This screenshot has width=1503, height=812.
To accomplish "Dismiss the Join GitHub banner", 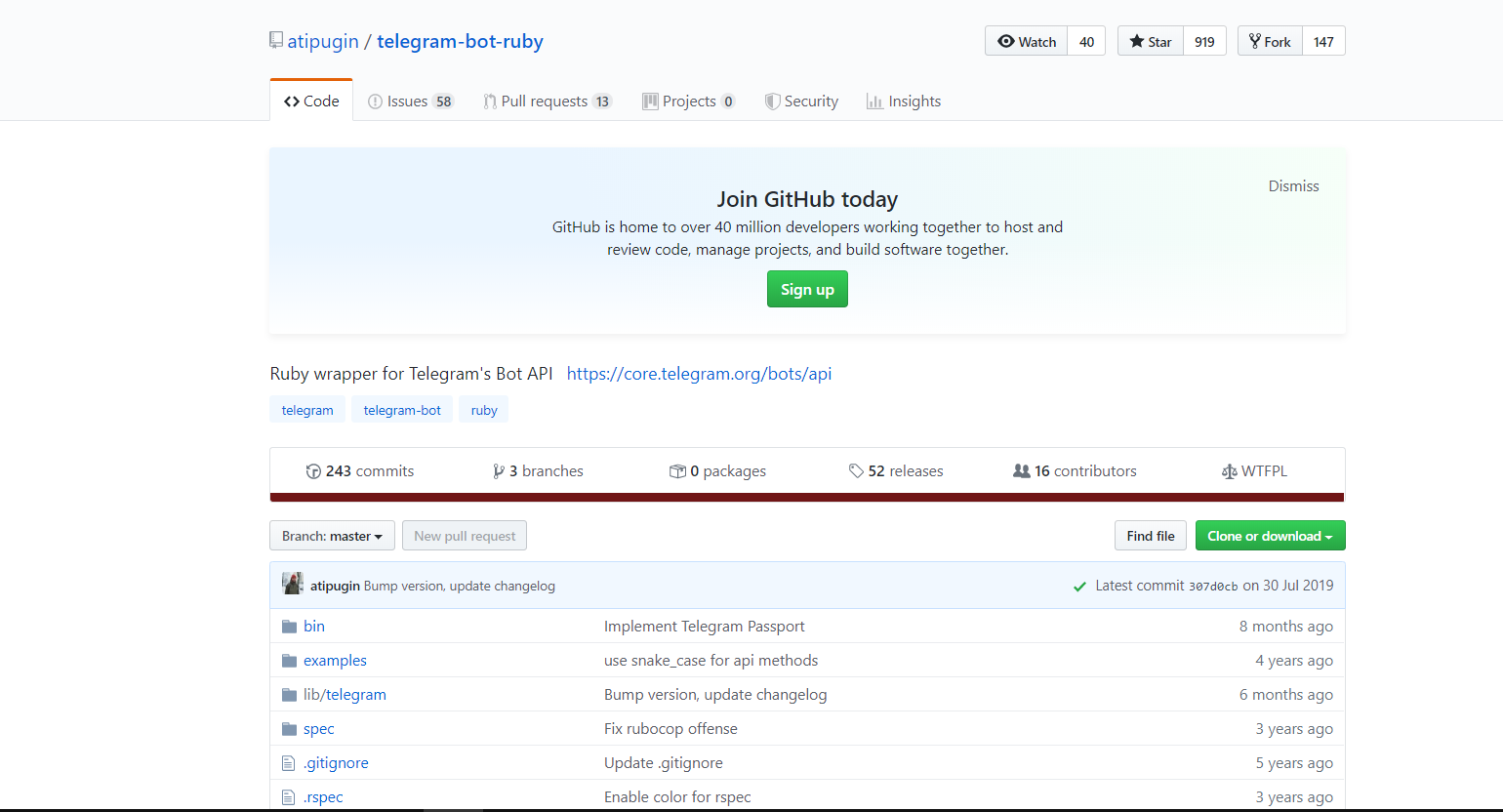I will (x=1293, y=186).
